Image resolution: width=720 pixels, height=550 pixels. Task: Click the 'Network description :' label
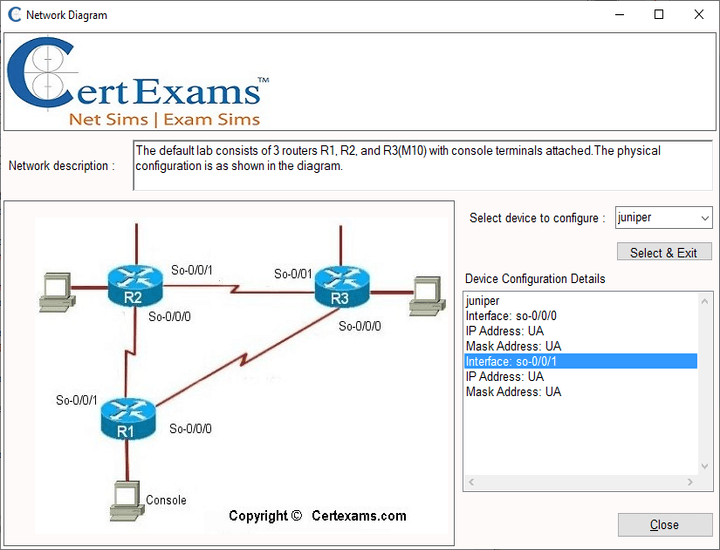pos(62,165)
